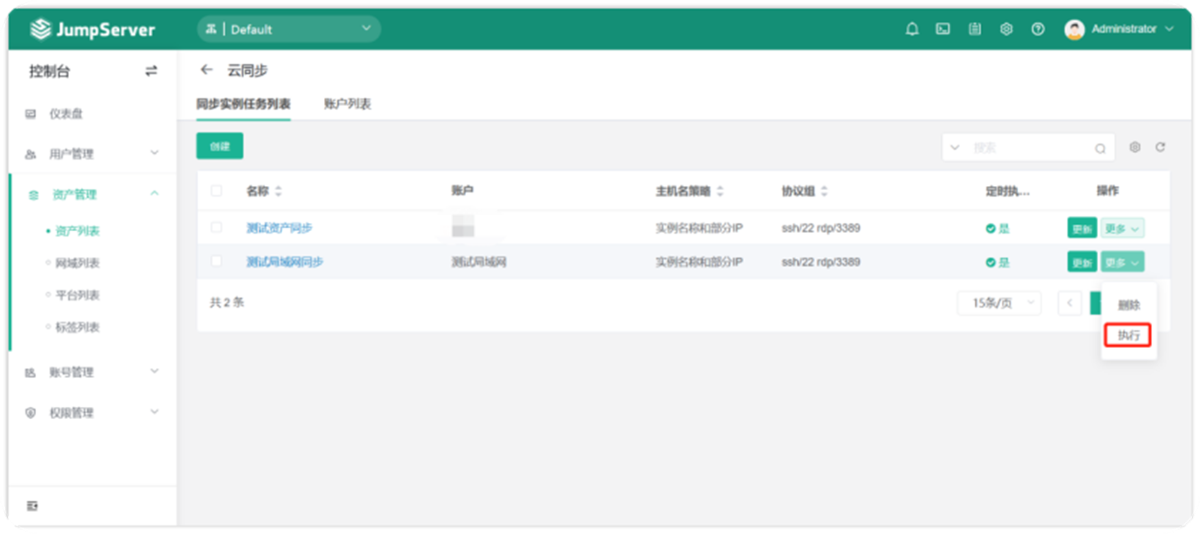
Task: Open 网域列表 in the sidebar
Action: (x=78, y=263)
